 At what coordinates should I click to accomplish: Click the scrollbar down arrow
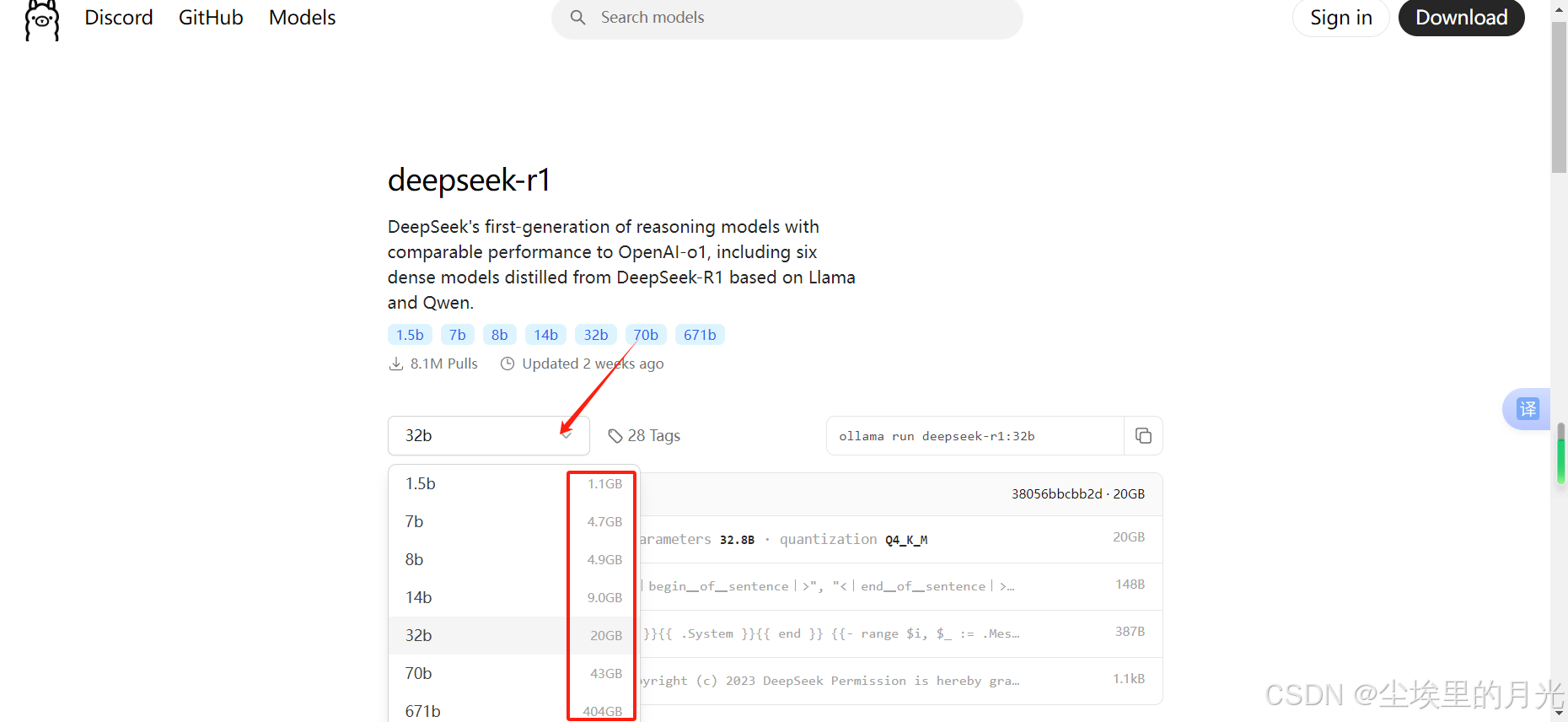pos(1559,714)
